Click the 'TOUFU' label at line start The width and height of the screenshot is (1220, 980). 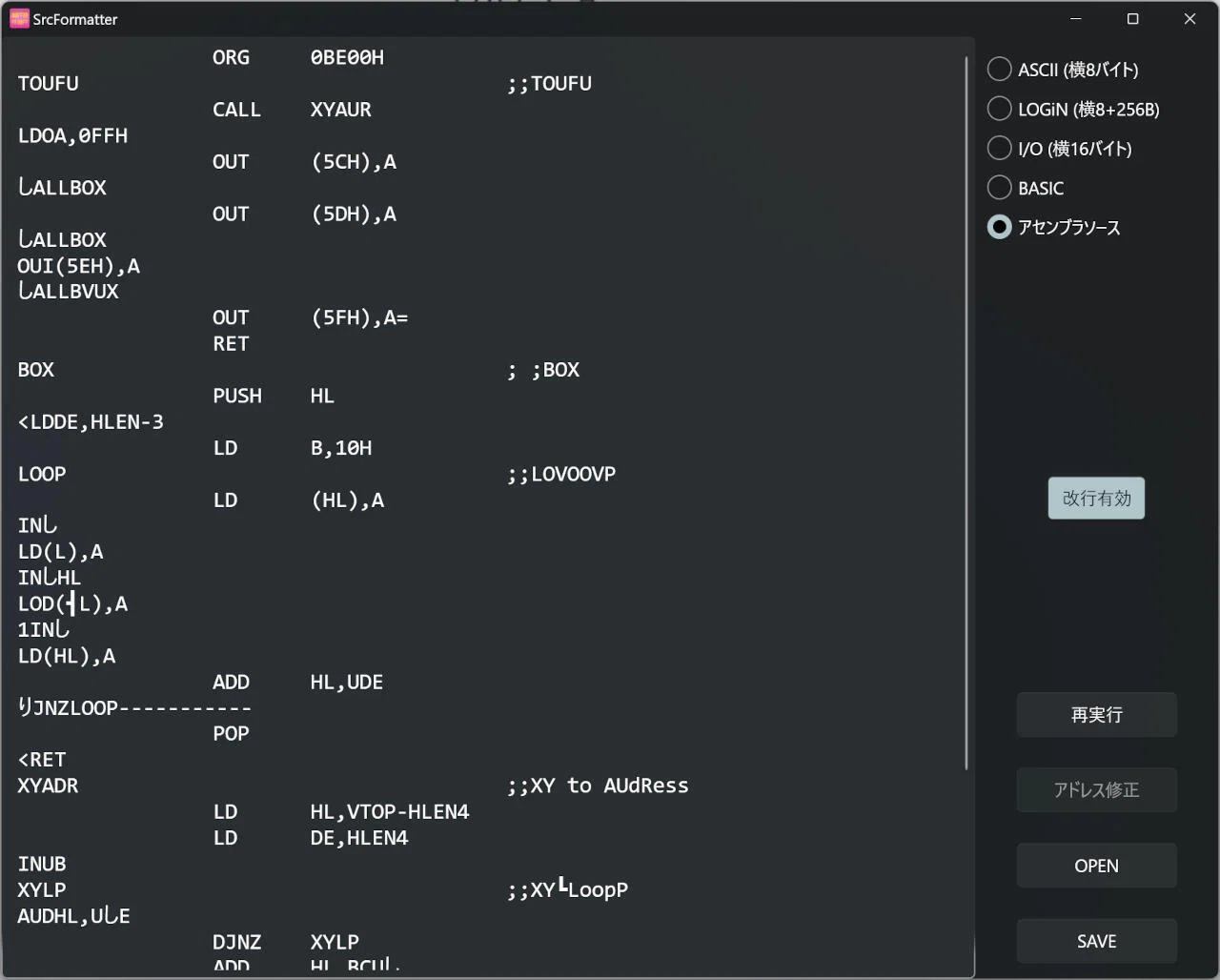pyautogui.click(x=48, y=83)
